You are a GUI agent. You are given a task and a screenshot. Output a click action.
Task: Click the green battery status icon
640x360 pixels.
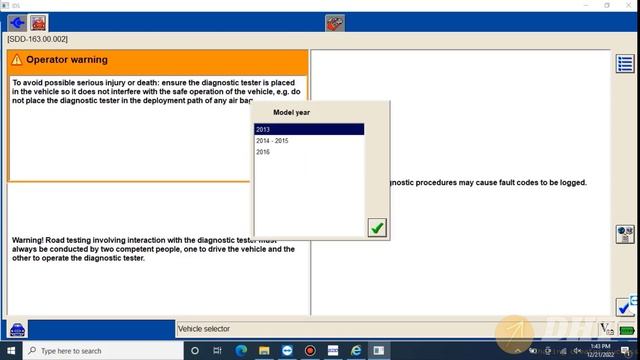(627, 330)
